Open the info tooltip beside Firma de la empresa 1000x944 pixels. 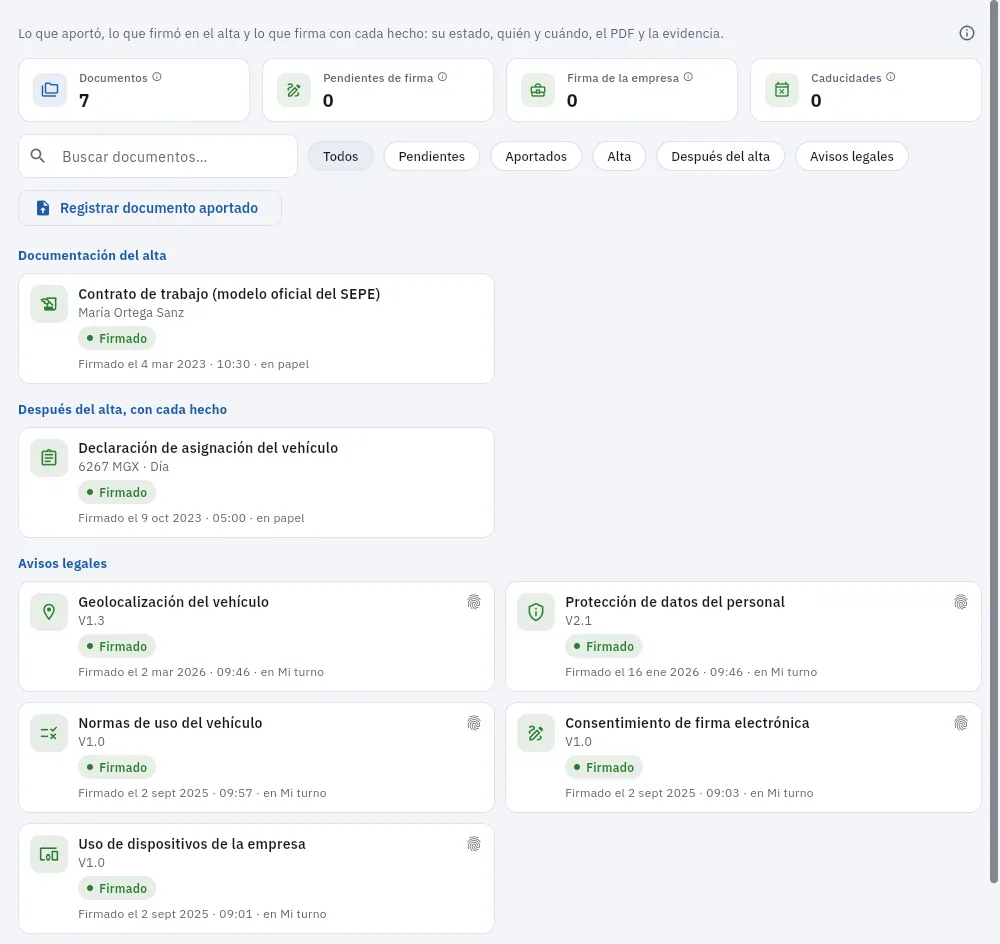click(688, 77)
